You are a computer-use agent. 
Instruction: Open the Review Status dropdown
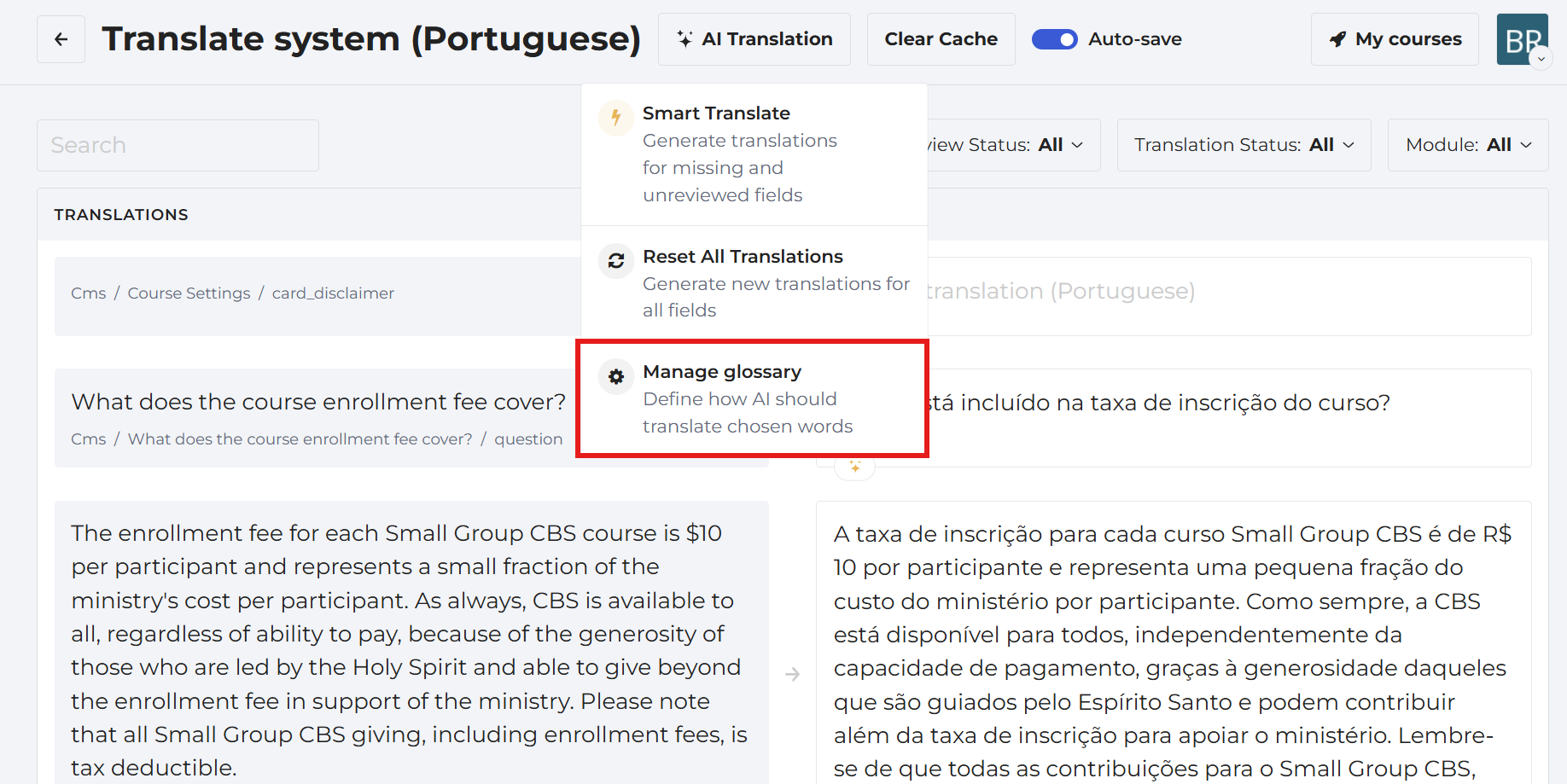pyautogui.click(x=1013, y=145)
